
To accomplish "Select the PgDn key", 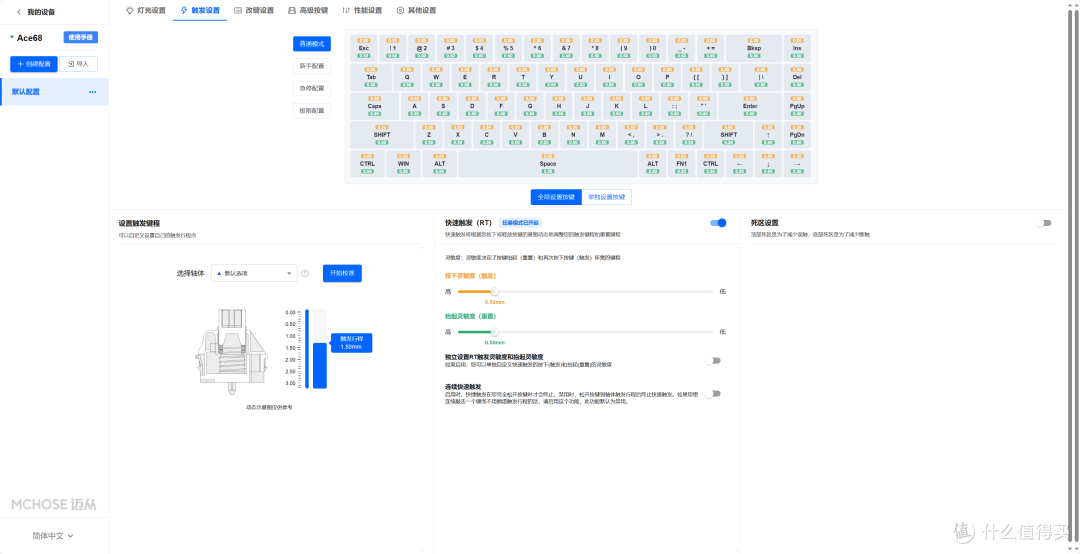I will 797,135.
